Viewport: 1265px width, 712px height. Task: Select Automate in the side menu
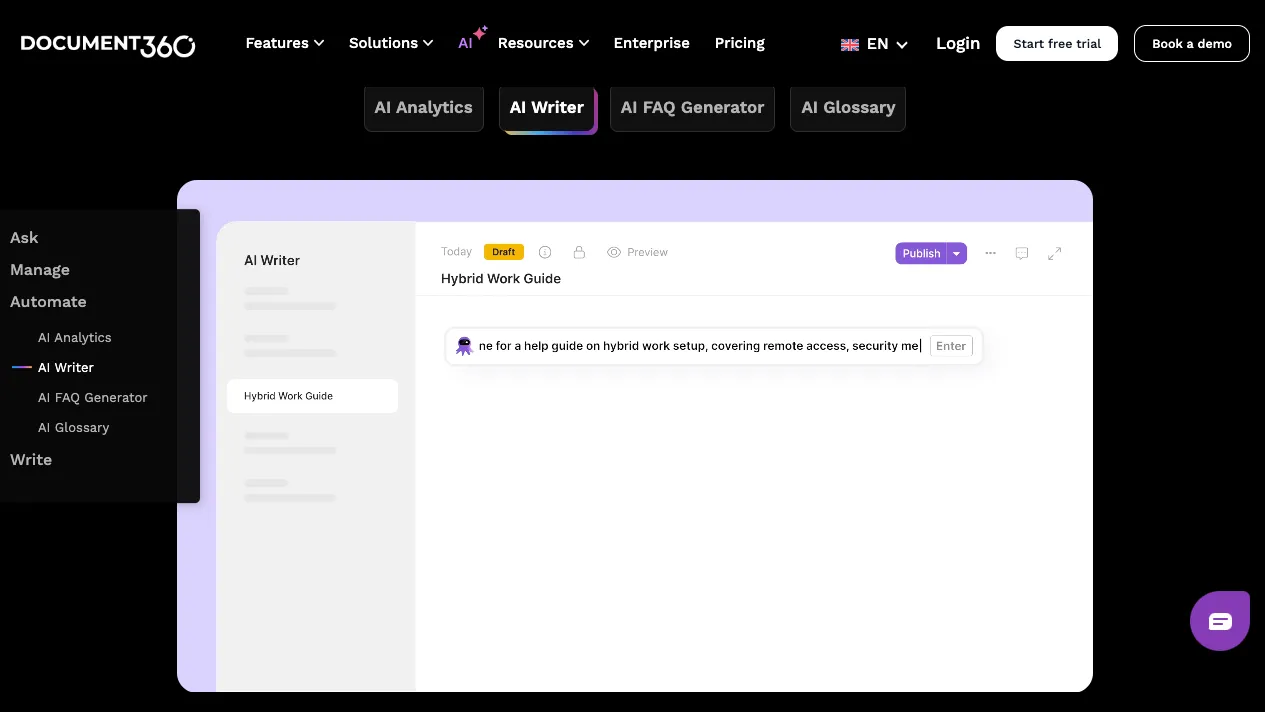tap(48, 302)
